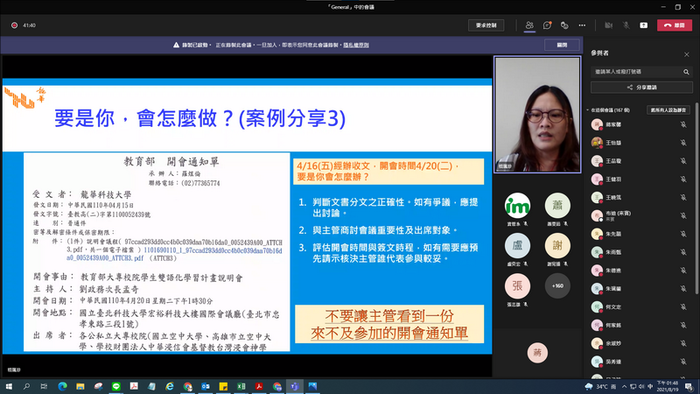Open the notification center icon
700x394 pixels.
[689, 386]
